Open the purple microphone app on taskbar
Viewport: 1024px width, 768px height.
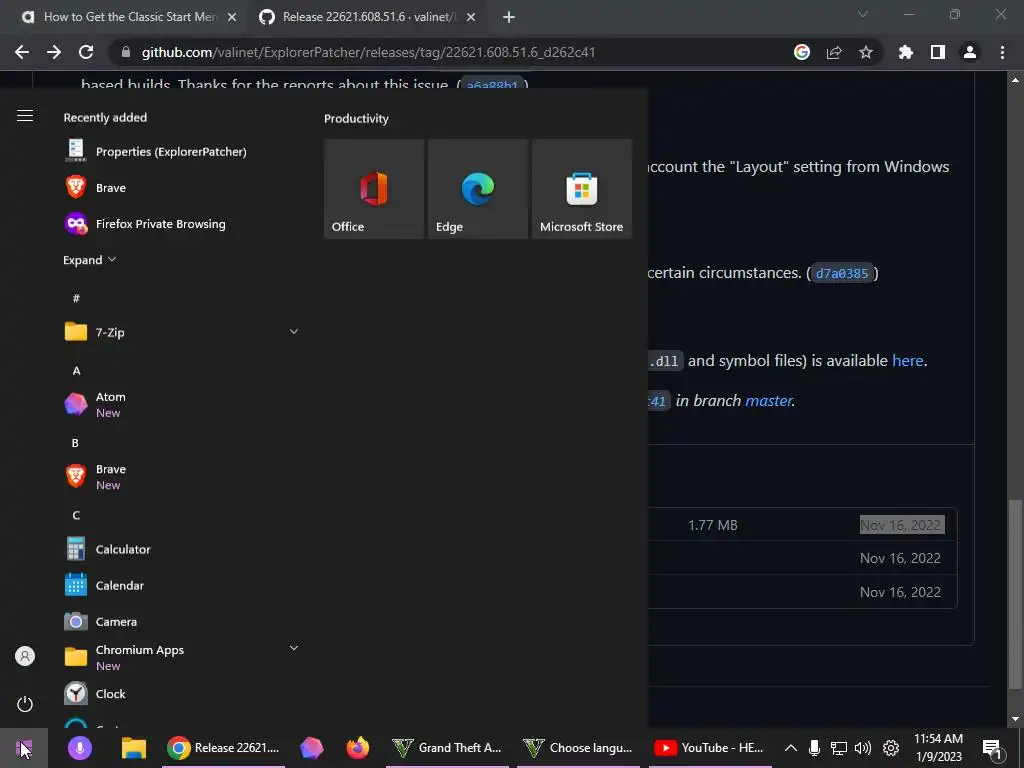click(x=80, y=748)
